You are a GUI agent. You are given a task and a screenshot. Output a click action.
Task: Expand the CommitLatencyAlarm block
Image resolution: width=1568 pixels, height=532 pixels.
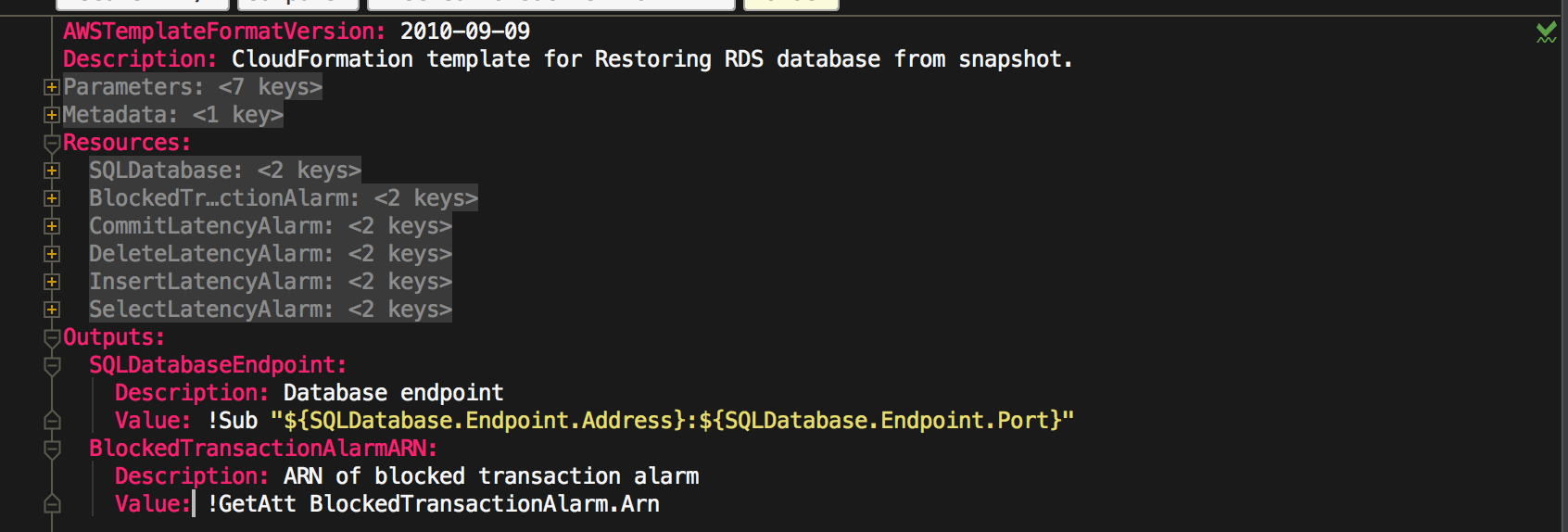point(52,226)
